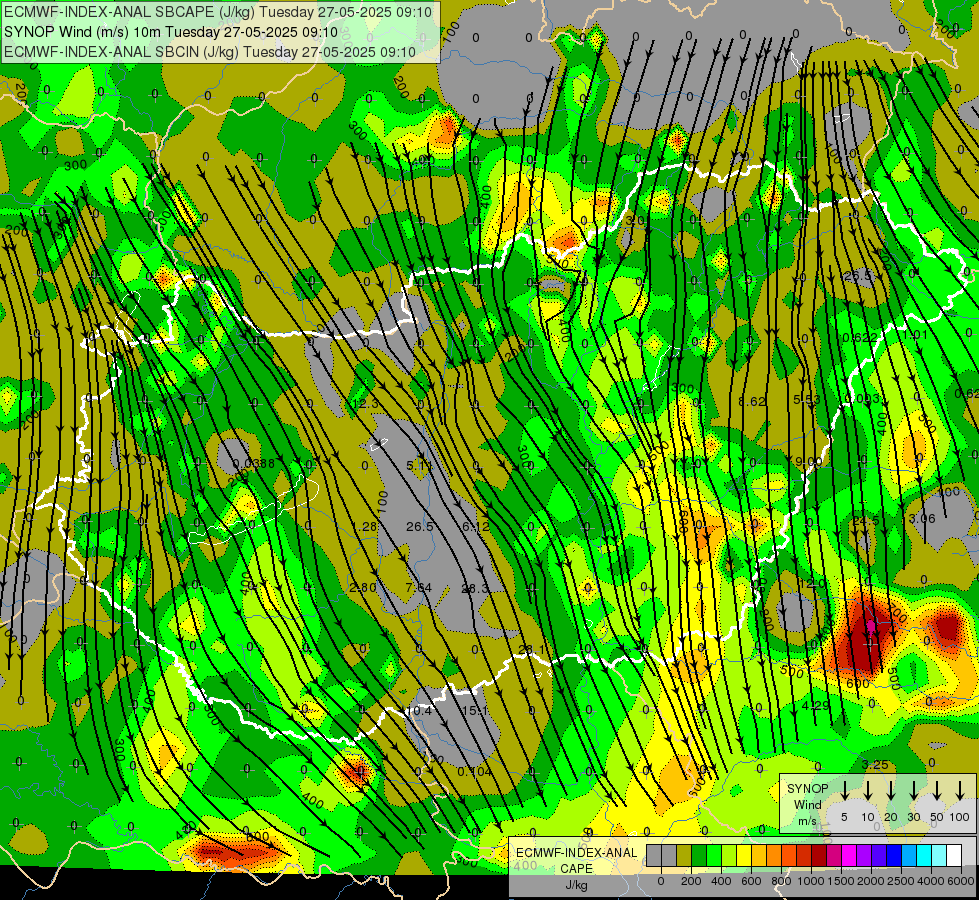Click the map value '4.29'
Image resolution: width=979 pixels, height=900 pixels.
click(815, 705)
